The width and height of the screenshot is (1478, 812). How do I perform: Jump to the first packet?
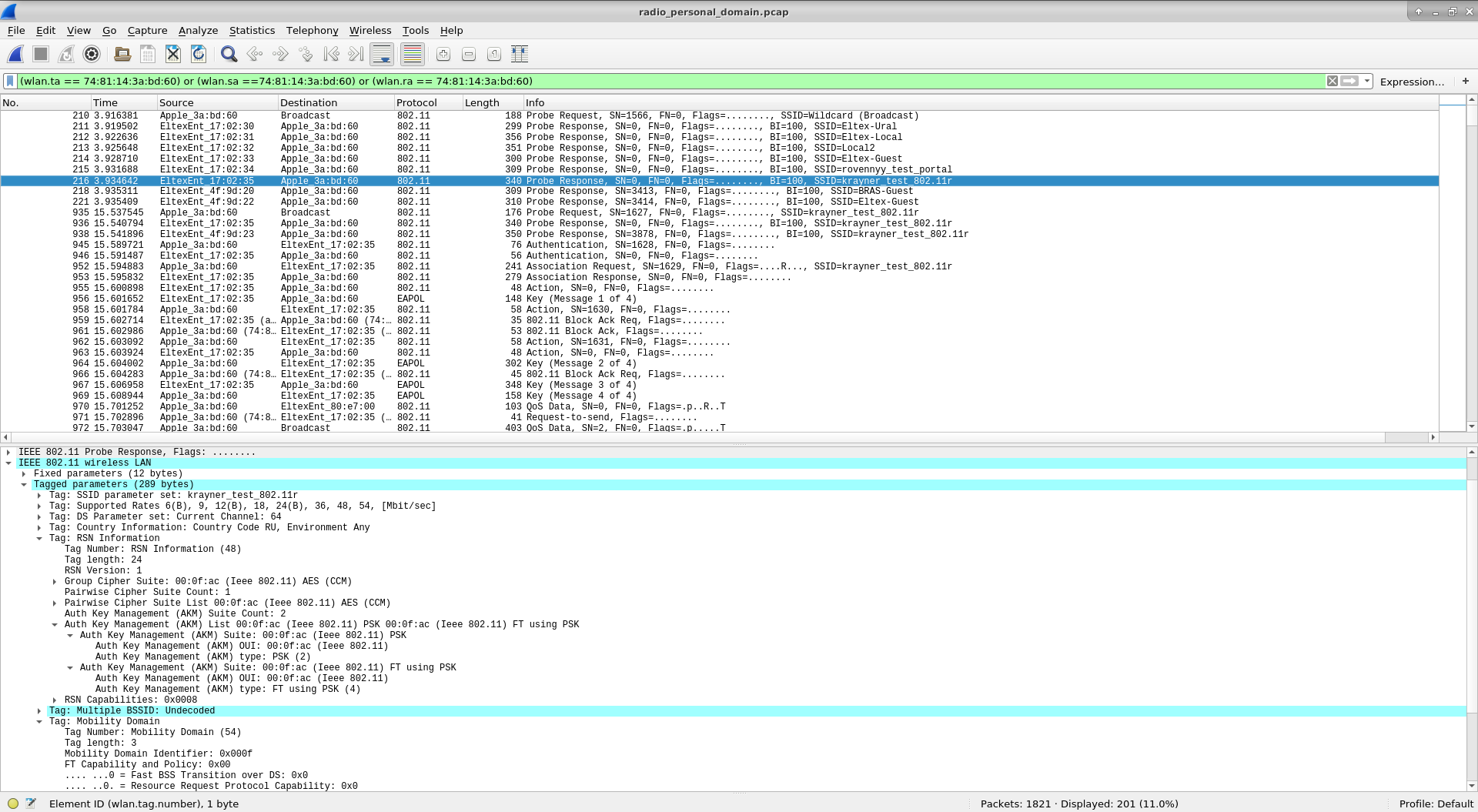point(331,54)
